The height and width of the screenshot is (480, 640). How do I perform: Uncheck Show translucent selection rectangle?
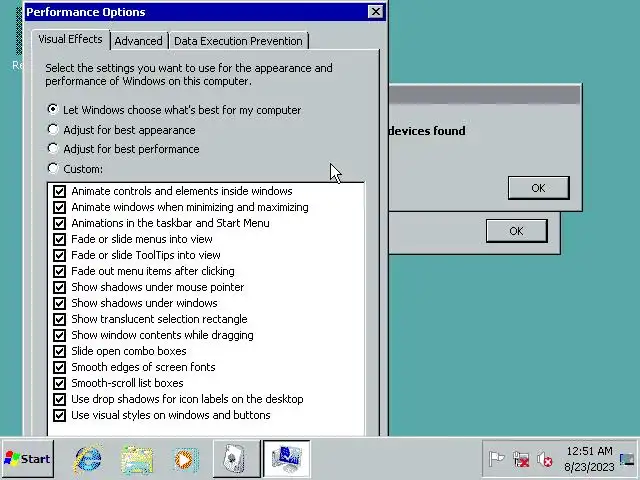pos(60,319)
